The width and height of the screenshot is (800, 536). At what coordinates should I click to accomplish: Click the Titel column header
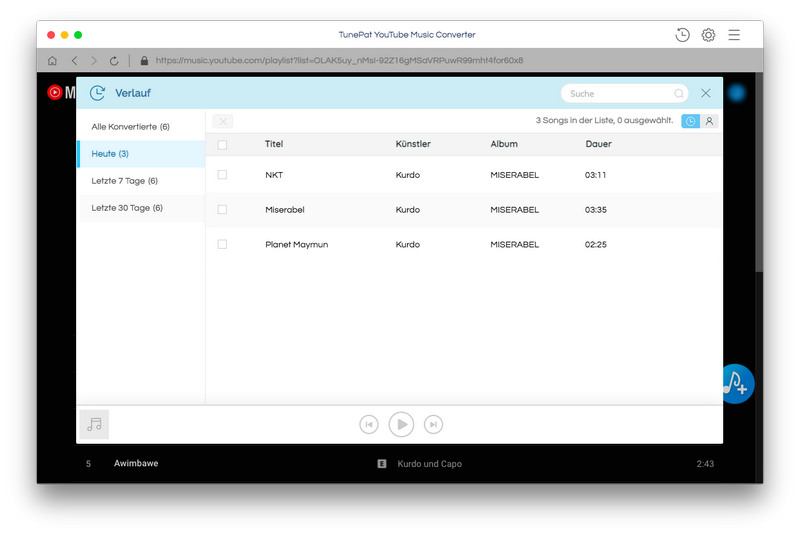[x=274, y=144]
